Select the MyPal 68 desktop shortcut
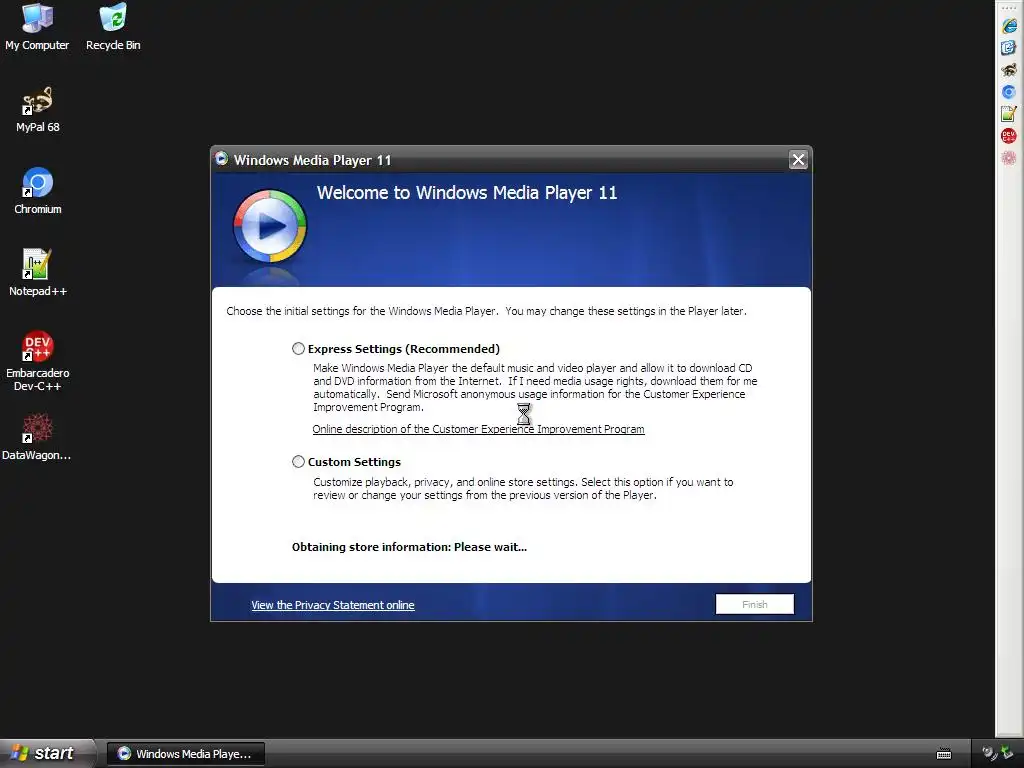Screen dimensions: 1024x768 [37, 109]
